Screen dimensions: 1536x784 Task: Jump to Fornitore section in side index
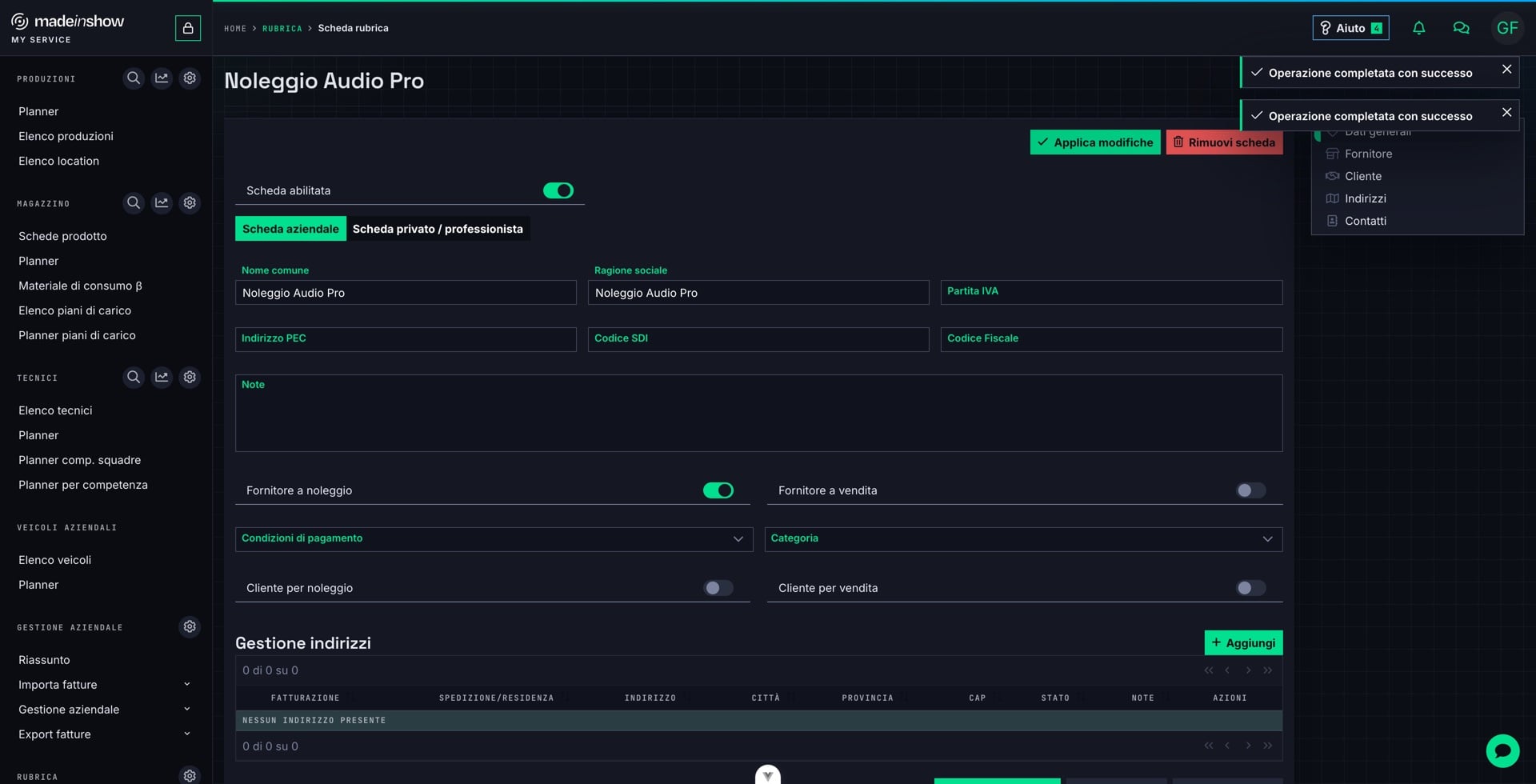click(x=1368, y=154)
